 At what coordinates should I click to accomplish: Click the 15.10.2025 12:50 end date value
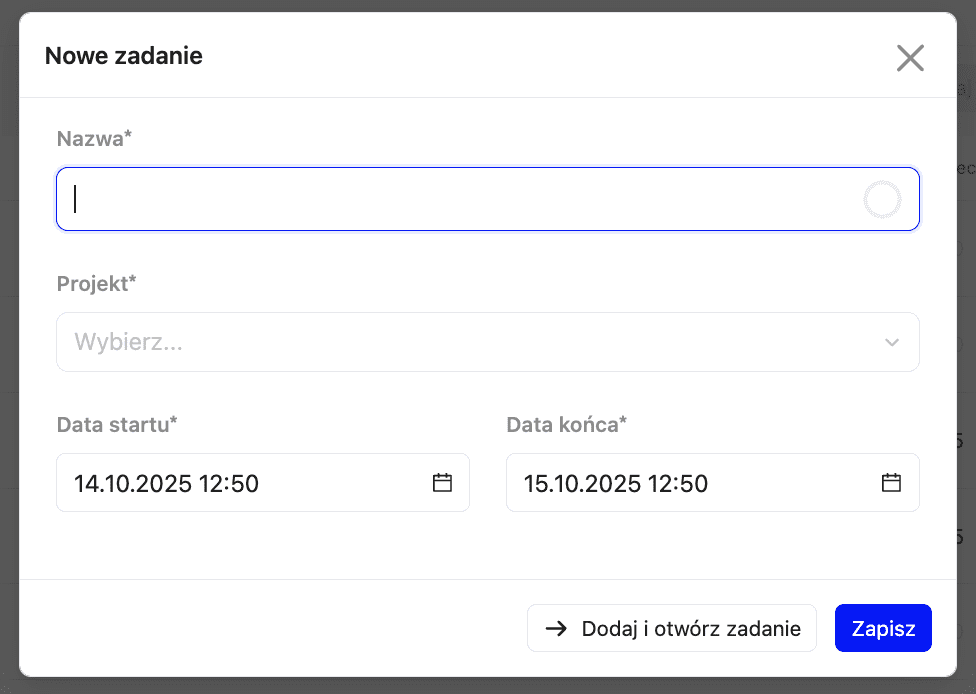pos(616,484)
